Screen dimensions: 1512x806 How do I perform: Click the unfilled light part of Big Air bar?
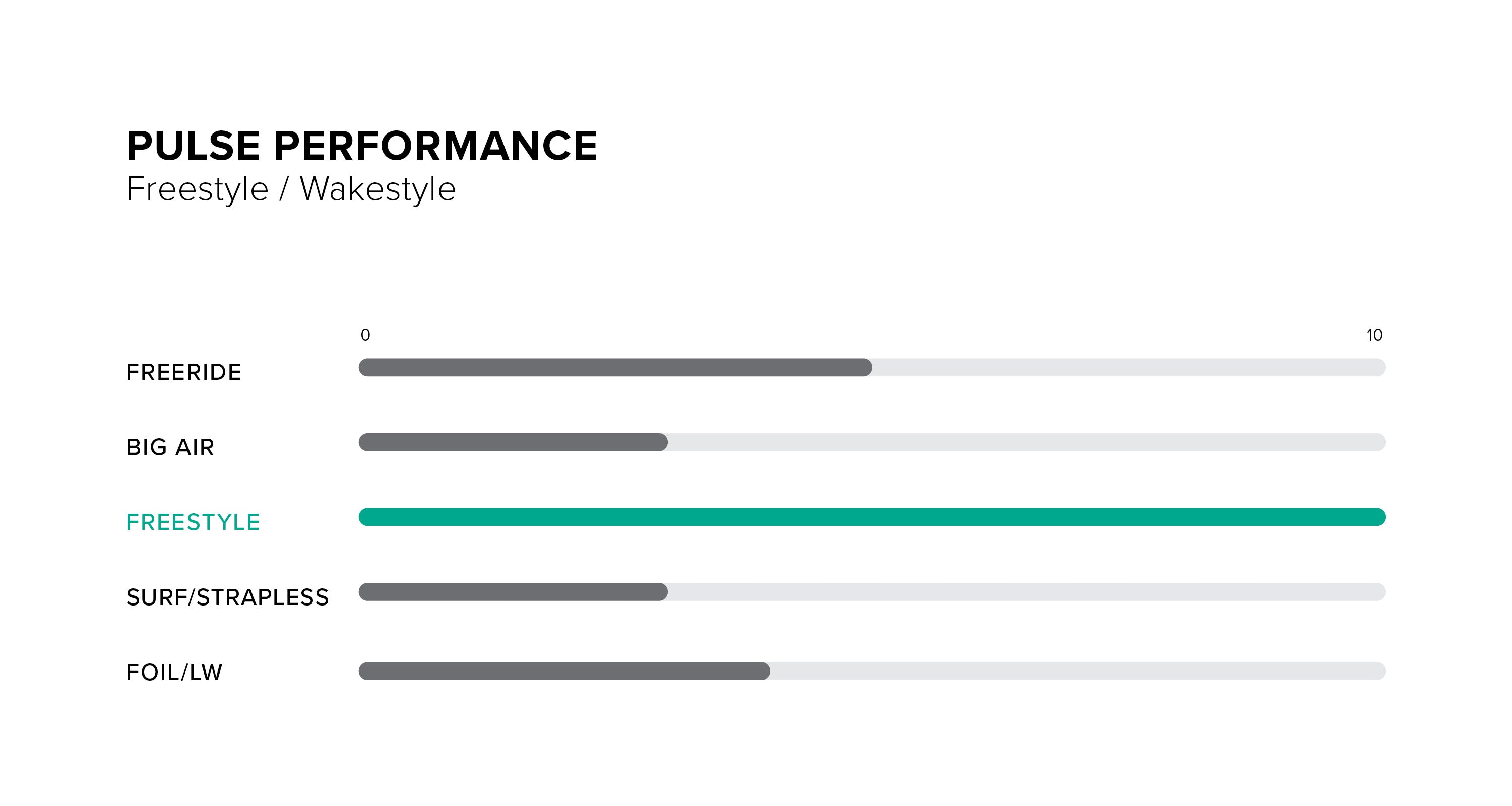[1026, 442]
